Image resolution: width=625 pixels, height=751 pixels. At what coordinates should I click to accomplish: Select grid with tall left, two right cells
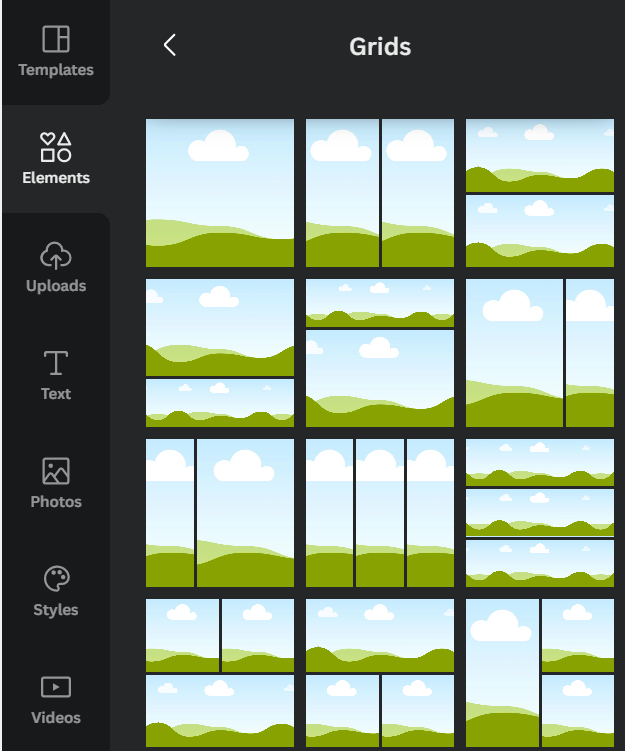[540, 673]
